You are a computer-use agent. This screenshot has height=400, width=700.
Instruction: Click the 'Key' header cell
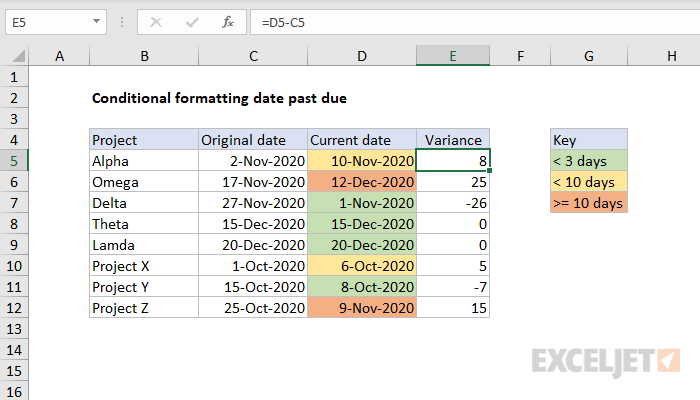[x=589, y=140]
